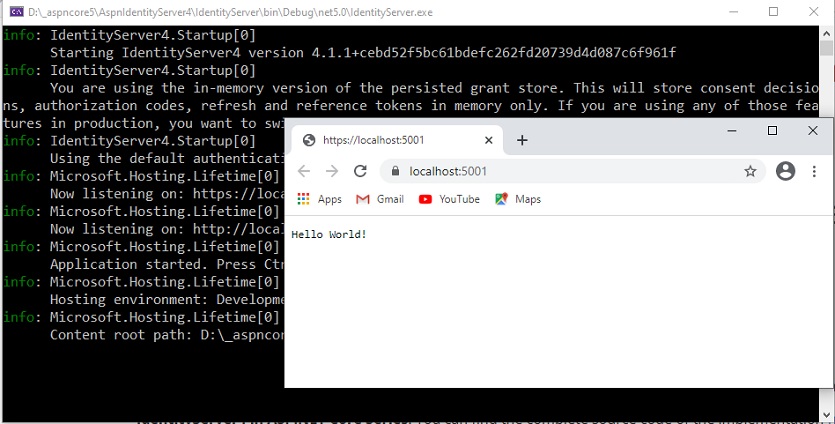Viewport: 835px width, 424px height.
Task: Open a new browser tab
Action: [x=522, y=140]
